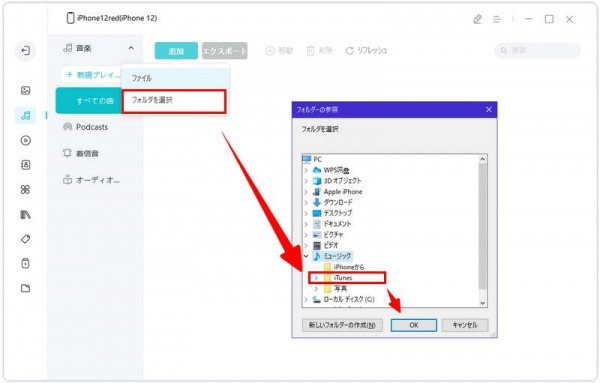The height and width of the screenshot is (383, 600).
Task: Open the Photos section in the sidebar
Action: point(26,90)
